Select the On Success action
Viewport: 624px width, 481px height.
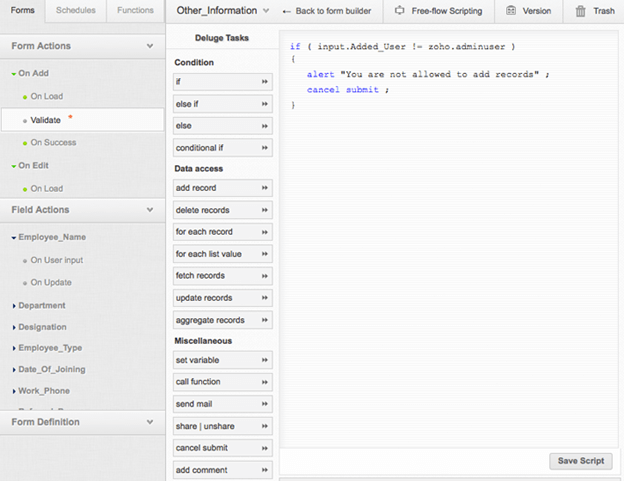[53, 142]
